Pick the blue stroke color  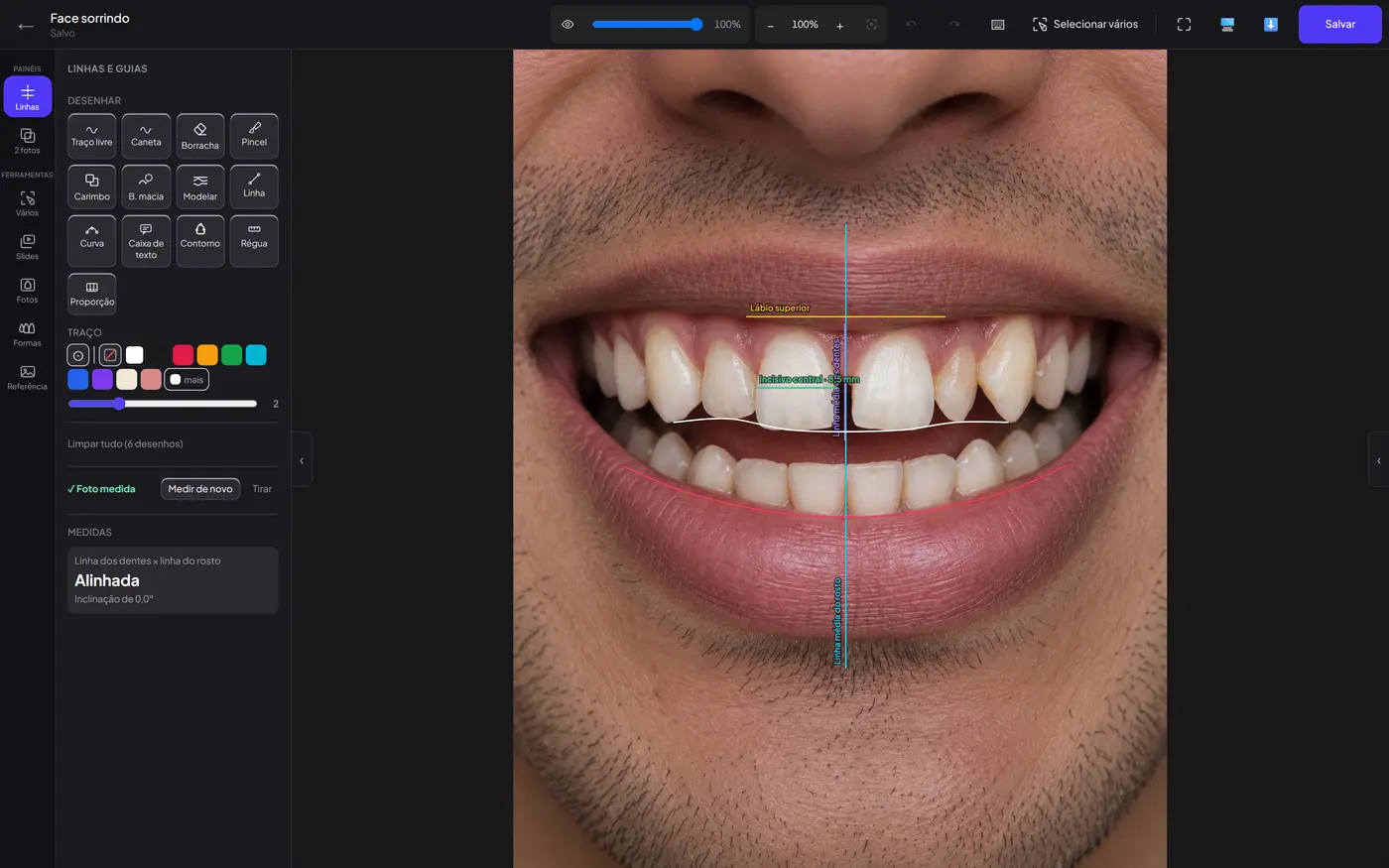[78, 380]
